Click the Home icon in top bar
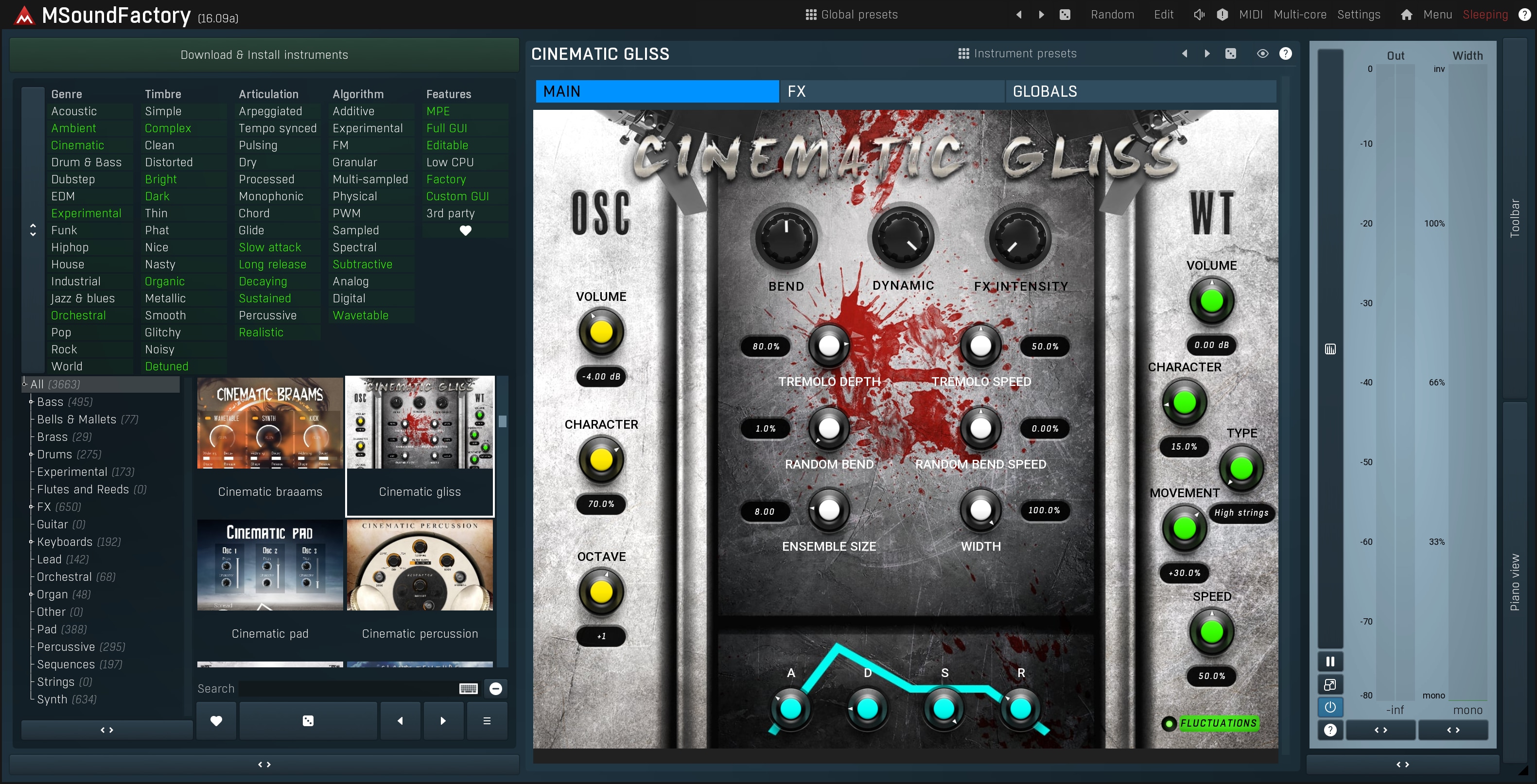Screen dimensions: 1537x784 (x=1406, y=14)
